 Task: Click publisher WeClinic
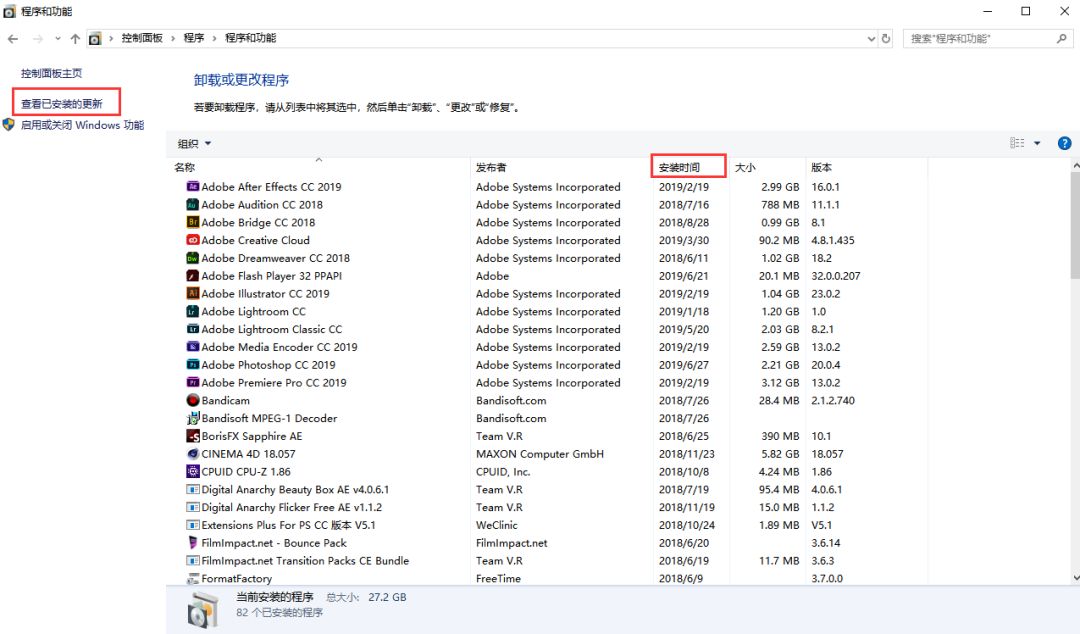[497, 525]
